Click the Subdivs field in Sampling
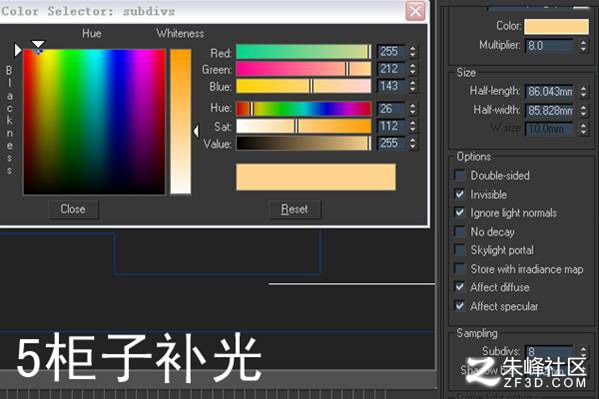Image resolution: width=599 pixels, height=399 pixels. 549,352
